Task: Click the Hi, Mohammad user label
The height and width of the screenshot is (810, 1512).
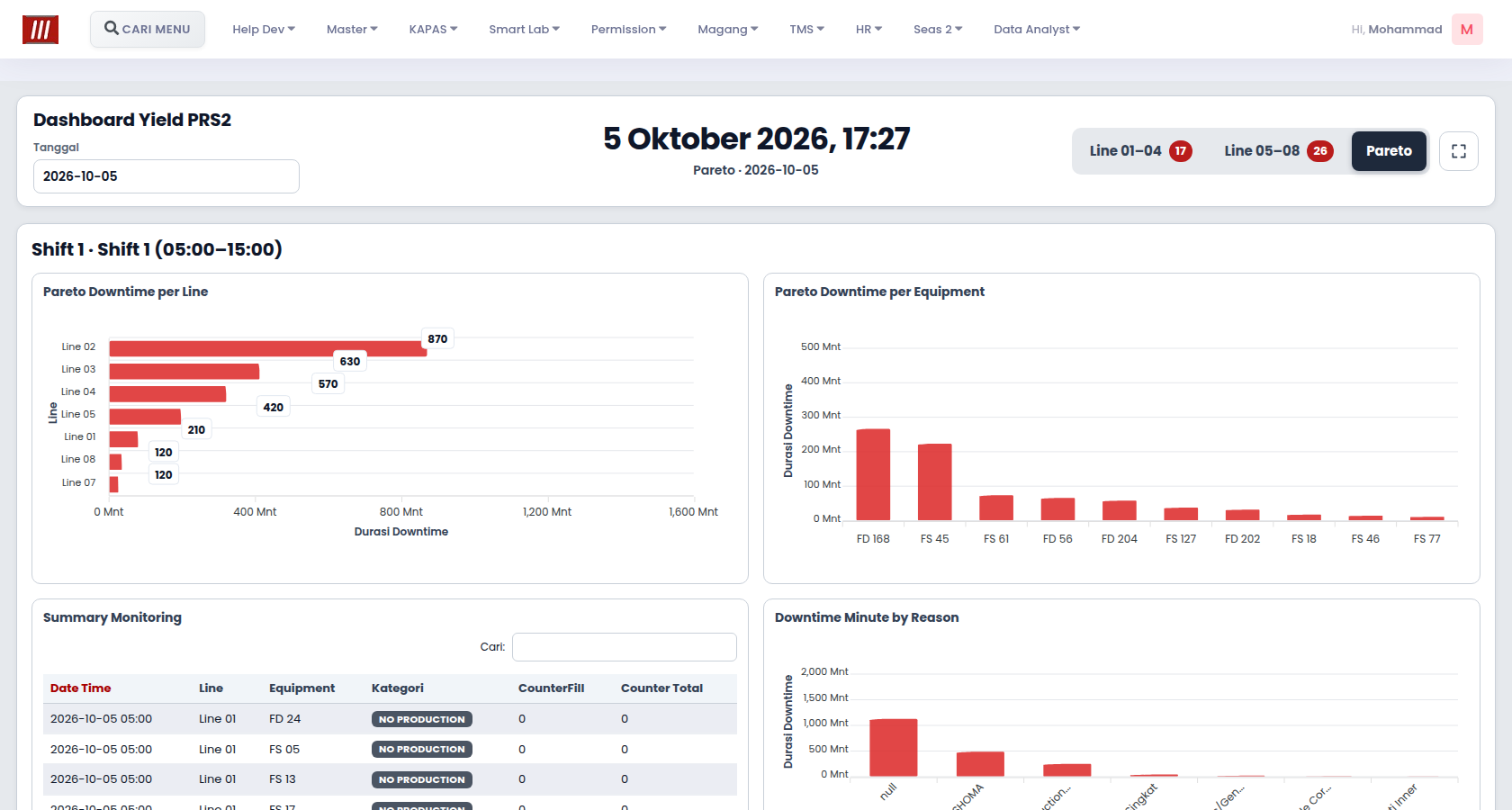Action: click(1397, 30)
